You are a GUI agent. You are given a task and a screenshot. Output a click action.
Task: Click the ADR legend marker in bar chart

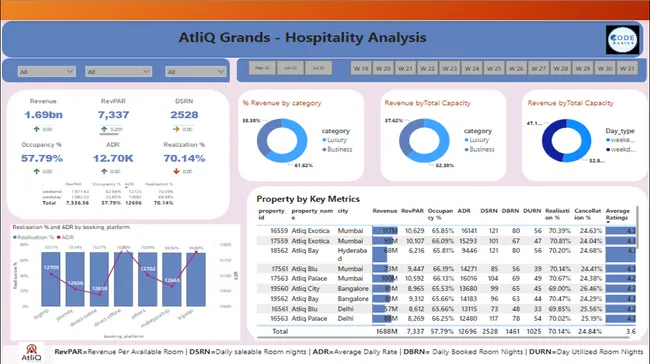click(x=58, y=238)
